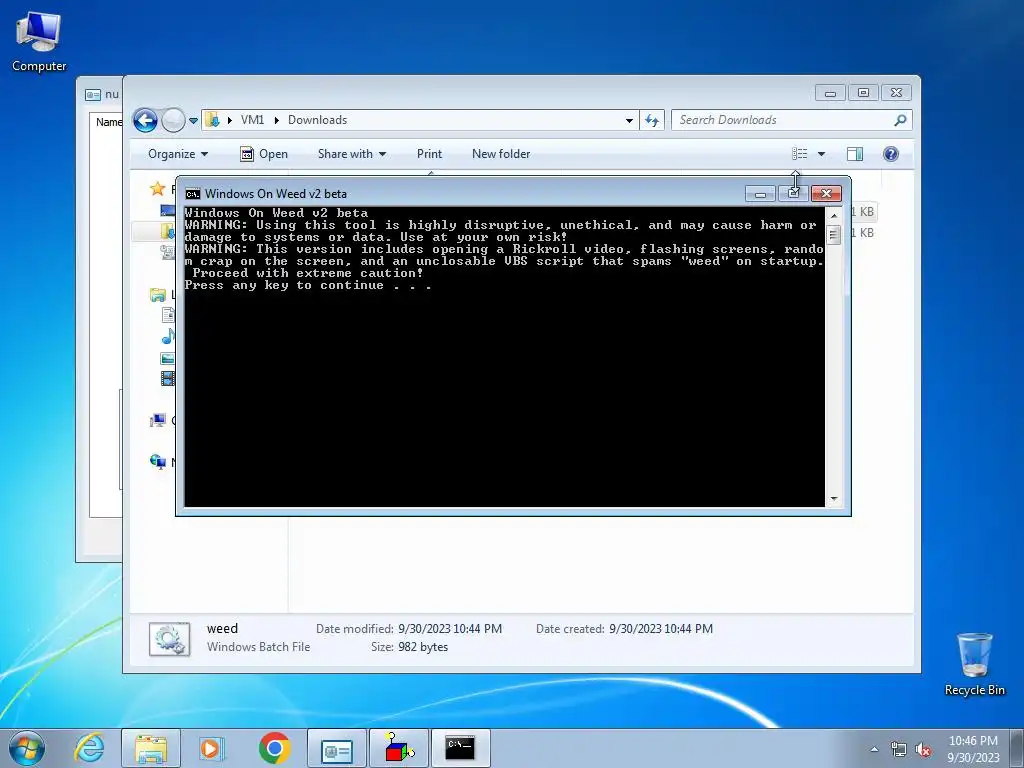This screenshot has height=768, width=1024.
Task: Expand the address bar history dropdown
Action: [629, 121]
